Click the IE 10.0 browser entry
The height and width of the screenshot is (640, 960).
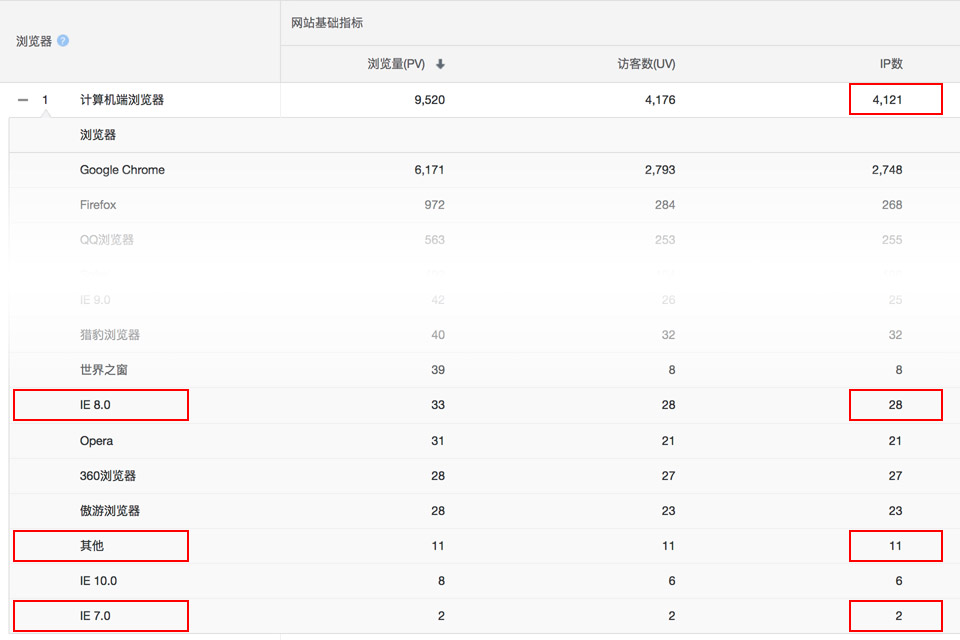point(98,581)
